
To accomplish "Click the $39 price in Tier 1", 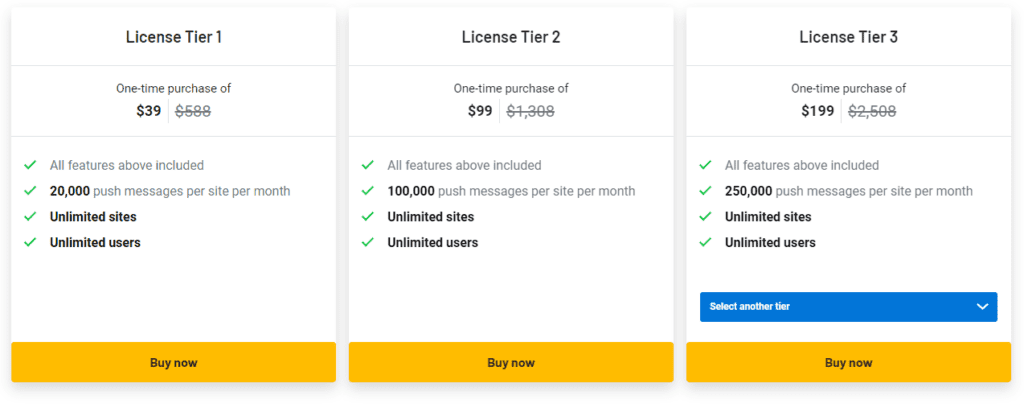I will click(x=149, y=111).
